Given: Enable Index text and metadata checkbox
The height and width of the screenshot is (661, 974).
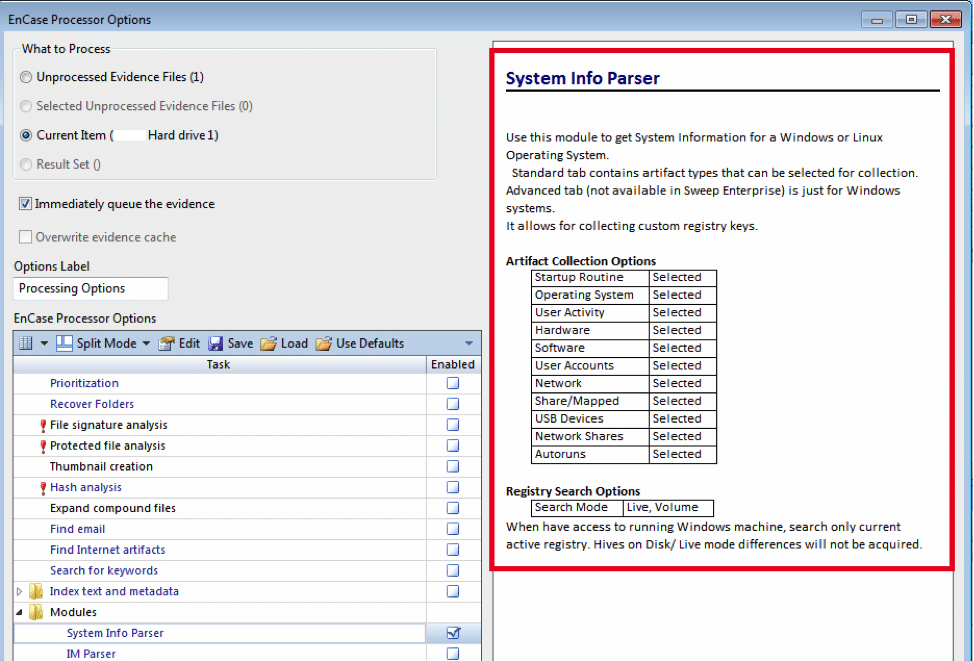Looking at the screenshot, I should coord(453,591).
